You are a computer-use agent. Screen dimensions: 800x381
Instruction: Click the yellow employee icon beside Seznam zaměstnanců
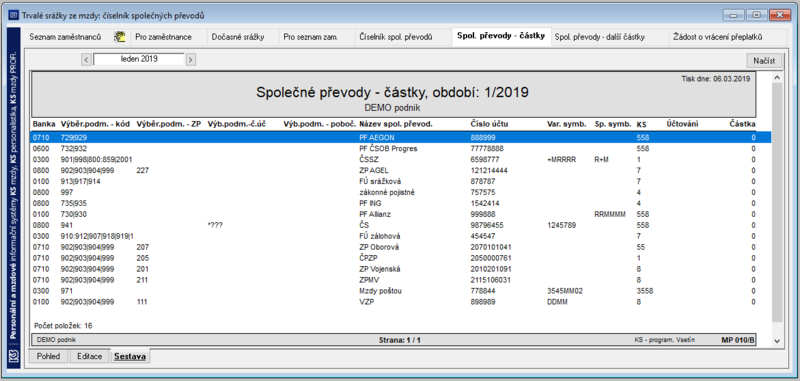tap(119, 37)
